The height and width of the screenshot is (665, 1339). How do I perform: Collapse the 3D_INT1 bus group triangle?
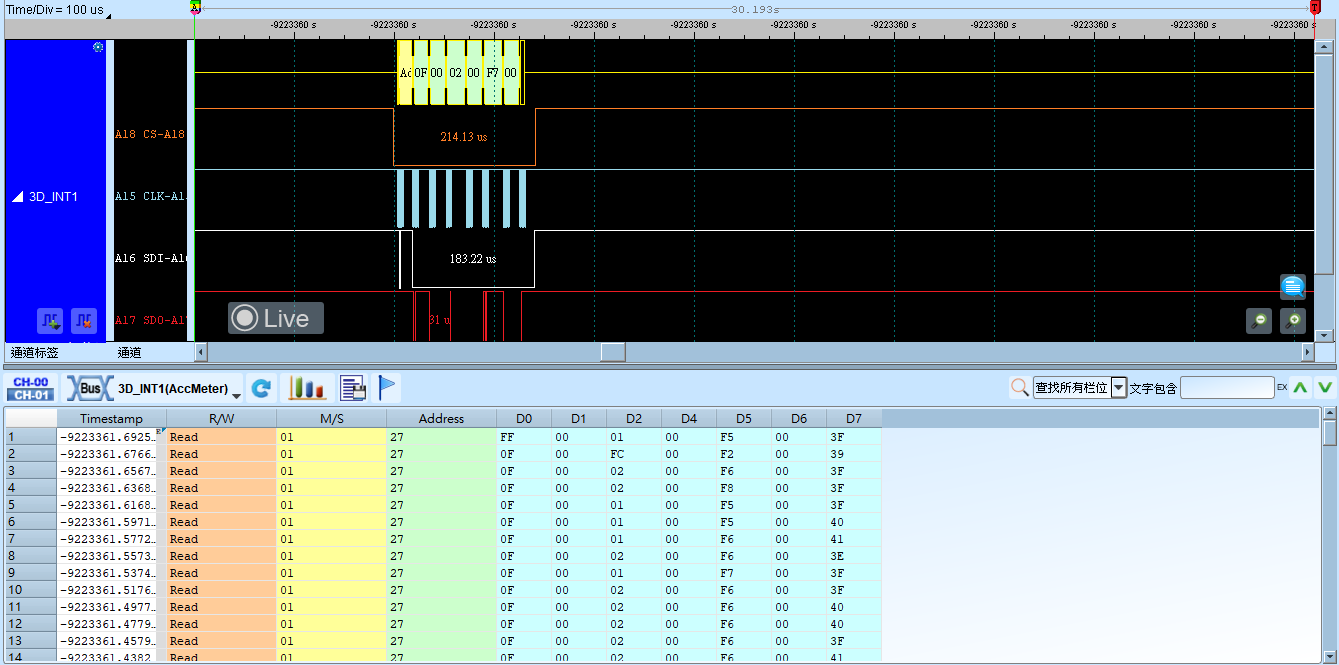click(x=17, y=197)
